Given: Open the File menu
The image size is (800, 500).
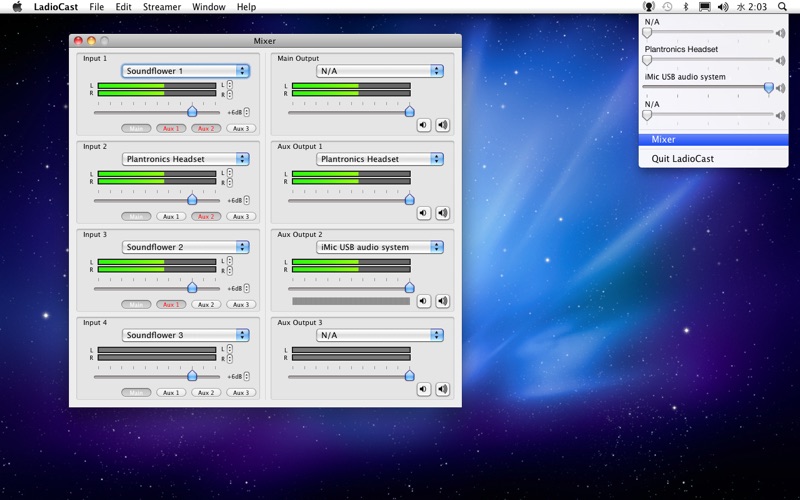Looking at the screenshot, I should pos(96,7).
